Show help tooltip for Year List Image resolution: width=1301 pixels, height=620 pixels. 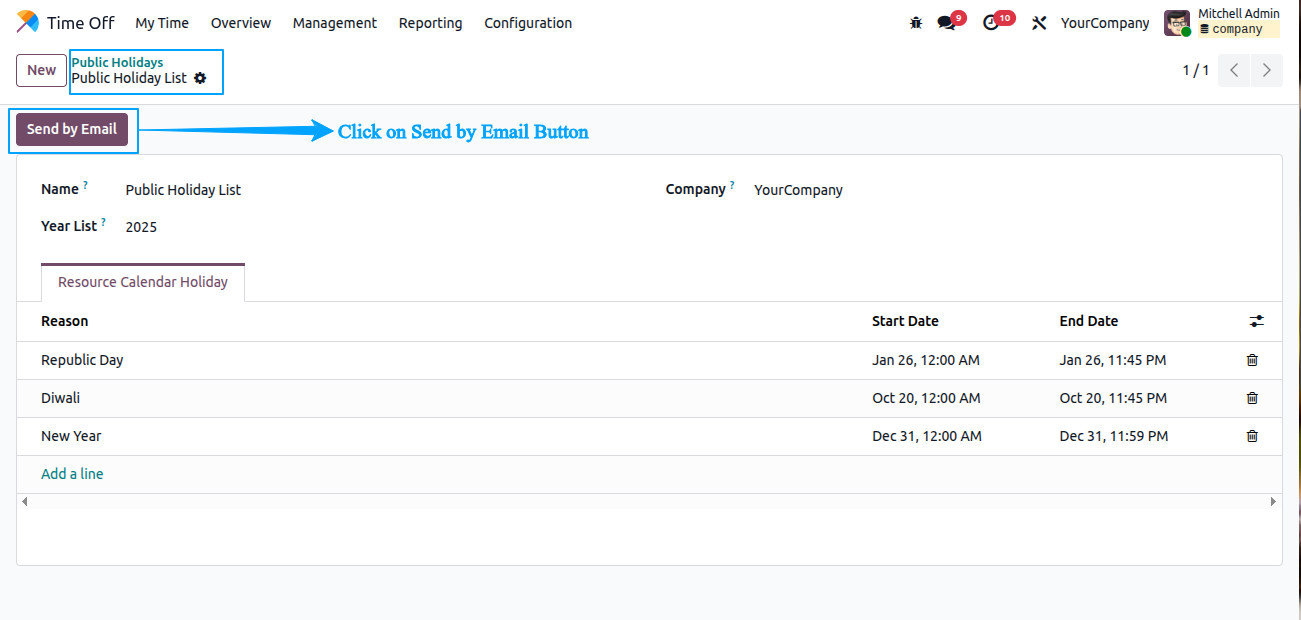coord(103,222)
